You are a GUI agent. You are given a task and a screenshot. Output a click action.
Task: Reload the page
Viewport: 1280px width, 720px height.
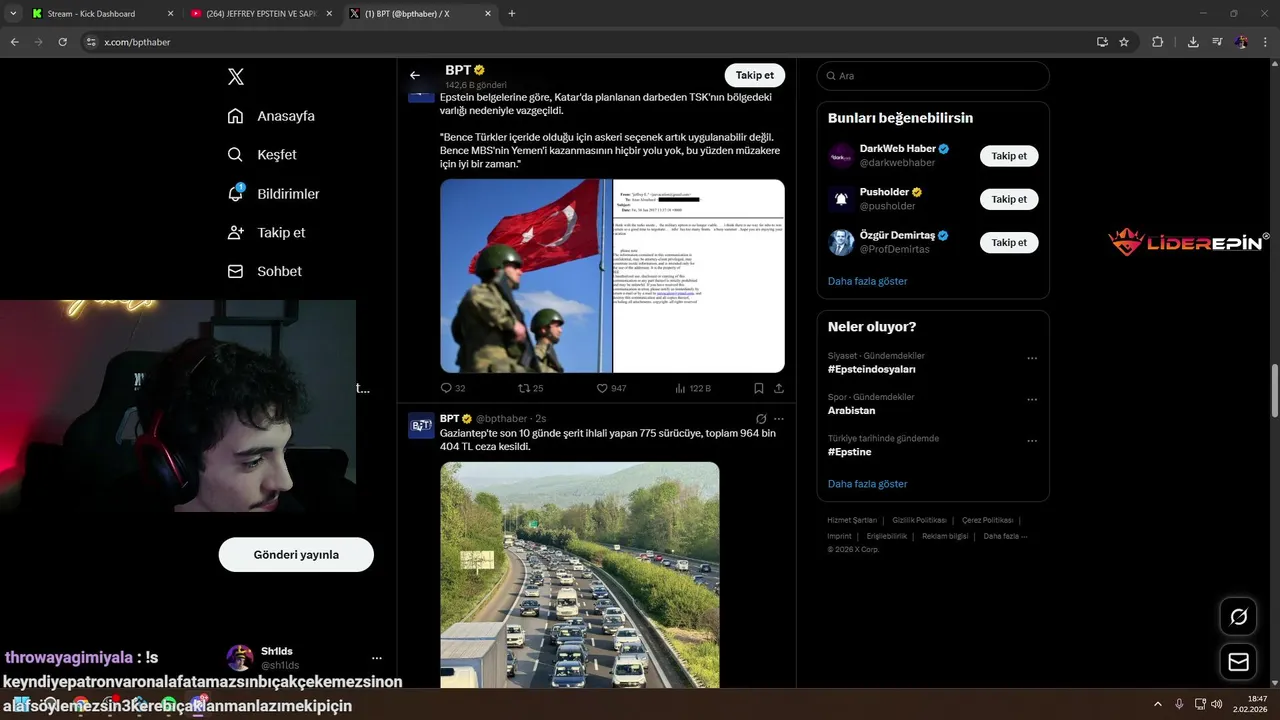click(63, 42)
